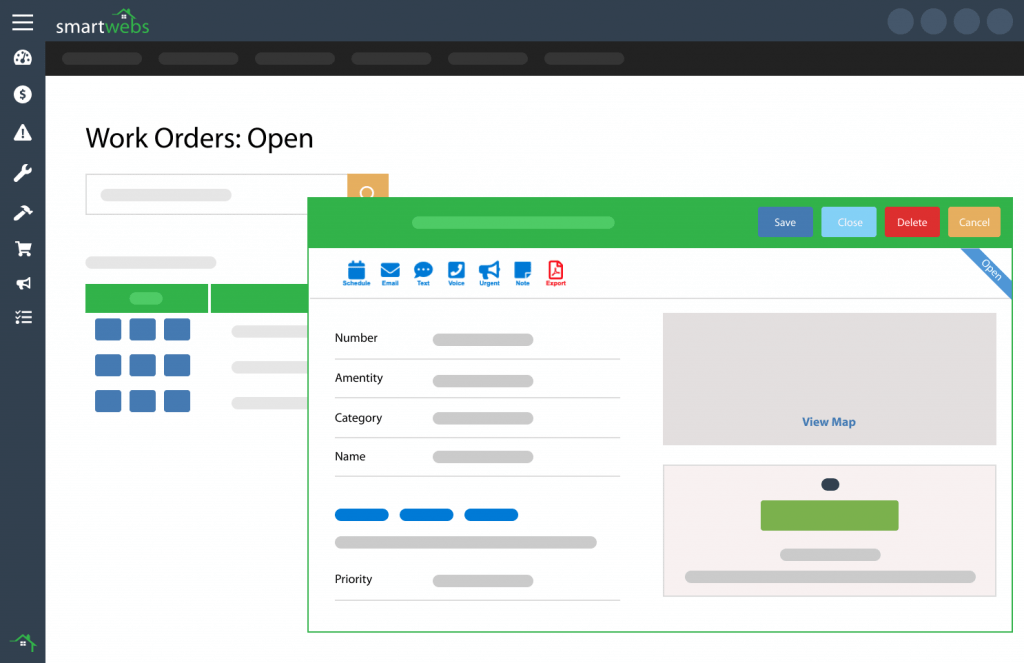Image resolution: width=1024 pixels, height=663 pixels.
Task: Open the warning triangle violations sidebar icon
Action: click(x=22, y=132)
